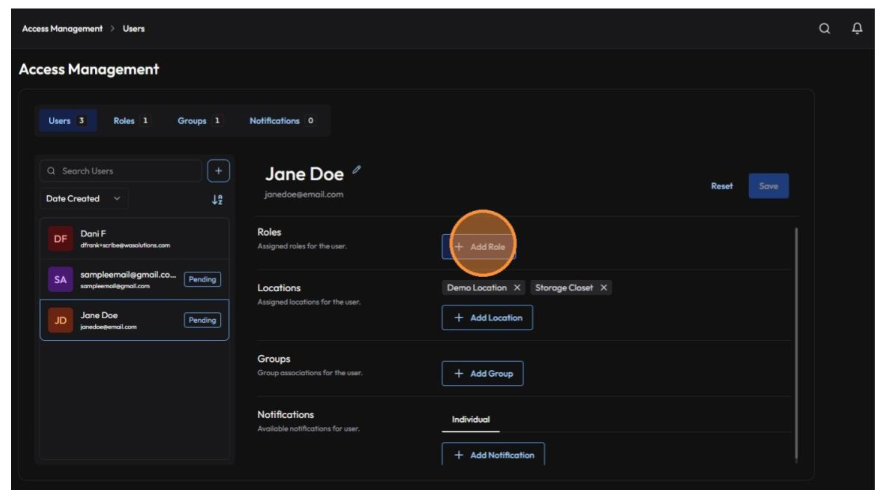Select the sampleemail@gmail.co... user row

click(x=134, y=279)
